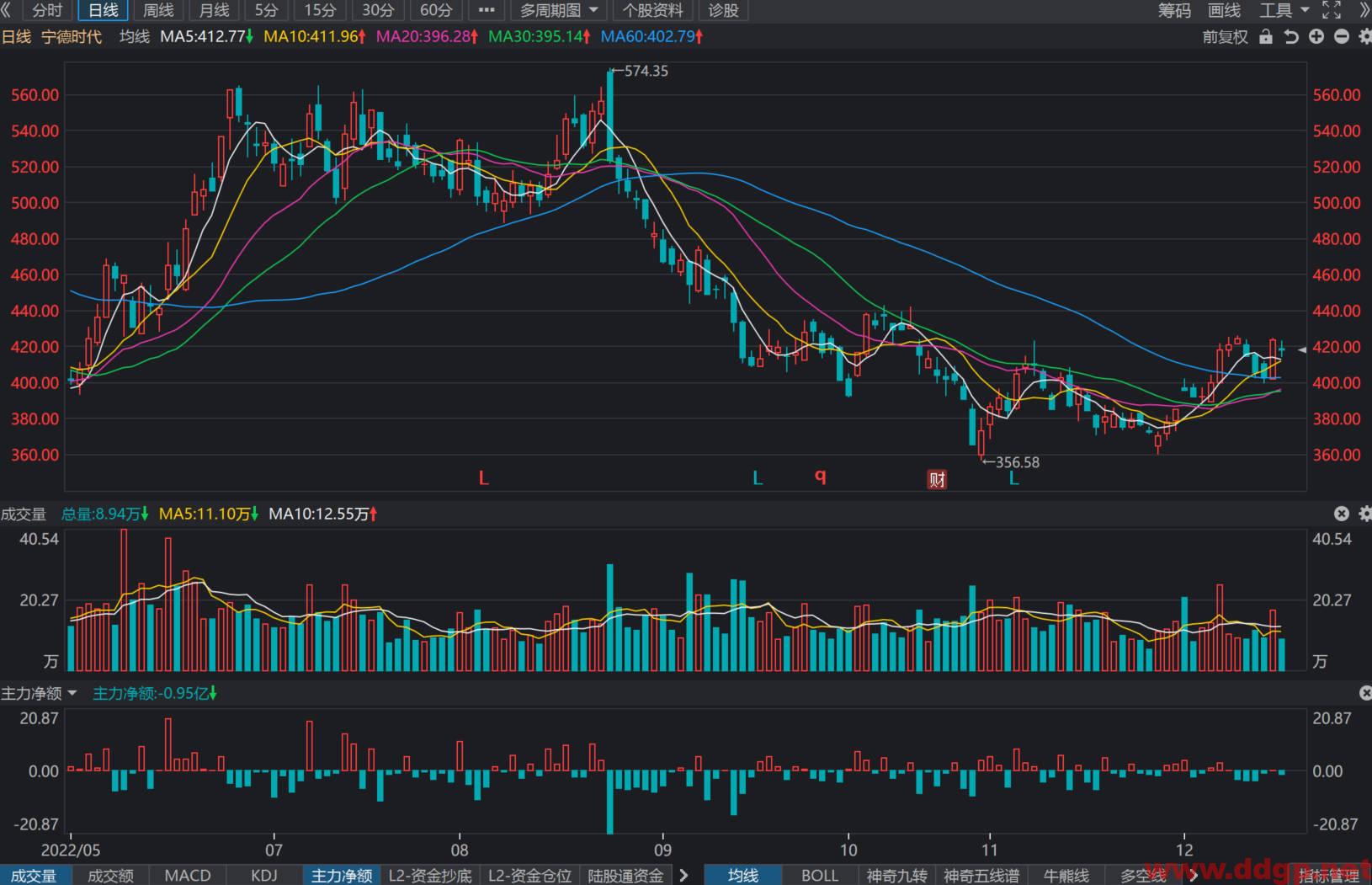This screenshot has width=1372, height=885.
Task: Click the 财 financial report marker on chart
Action: click(x=937, y=479)
